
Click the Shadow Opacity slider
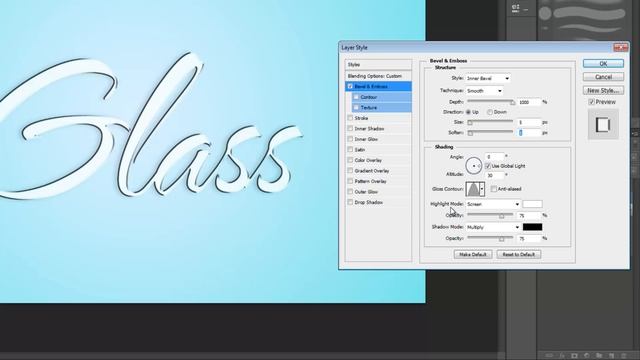coord(490,238)
